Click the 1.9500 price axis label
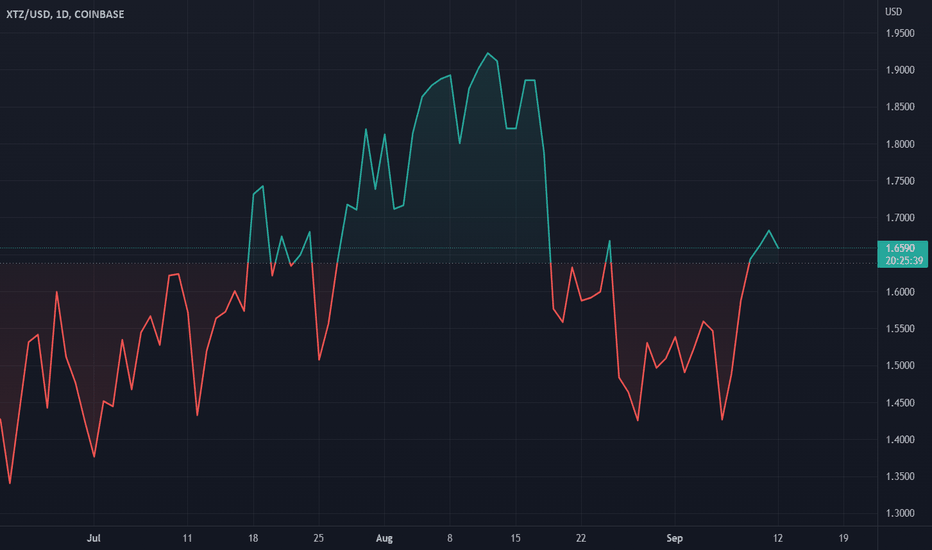 (x=900, y=33)
